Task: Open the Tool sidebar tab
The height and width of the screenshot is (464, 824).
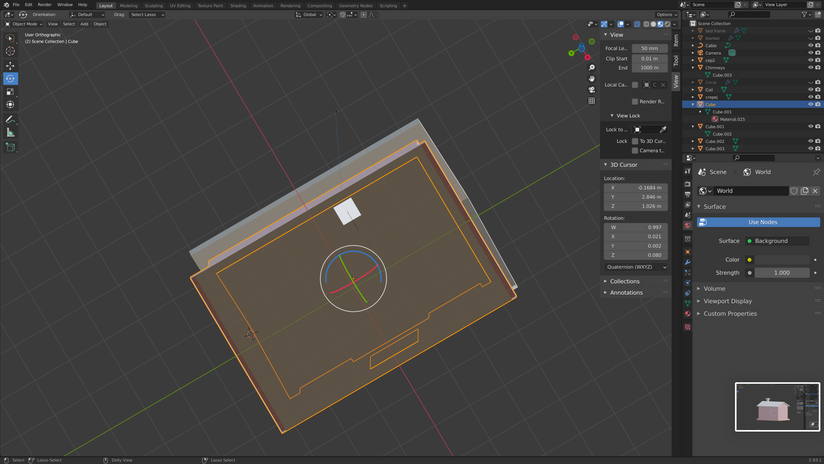Action: (x=676, y=60)
